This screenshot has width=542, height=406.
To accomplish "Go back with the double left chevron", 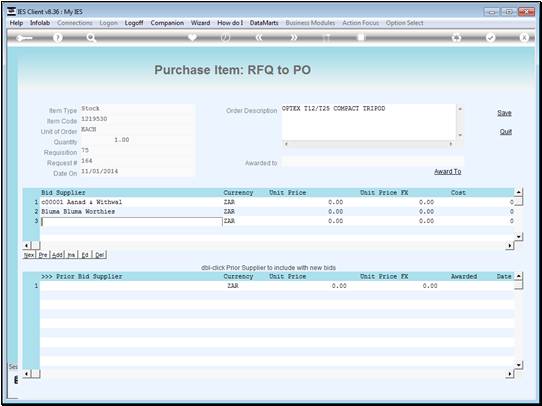I will [259, 38].
